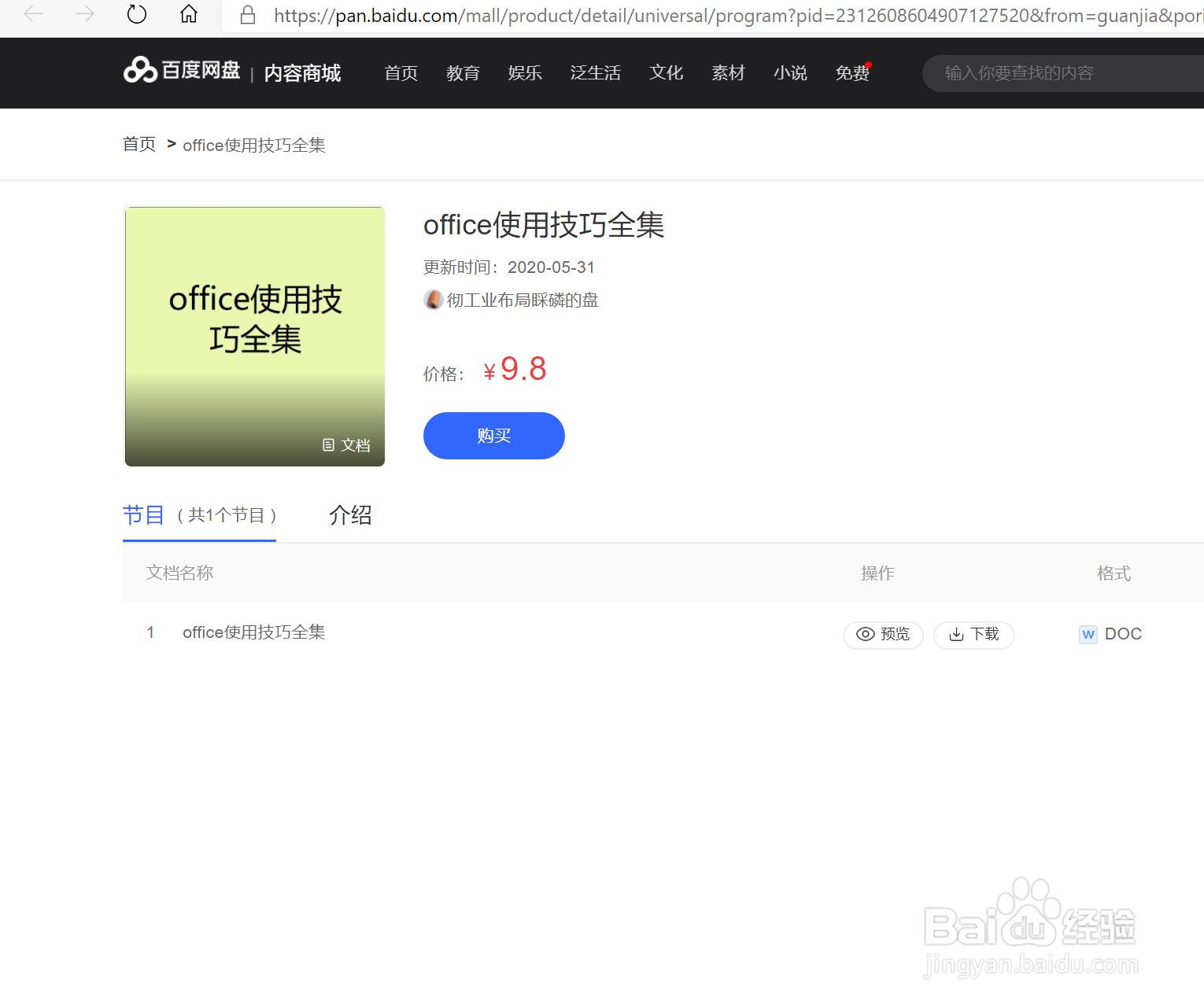Image resolution: width=1204 pixels, height=1006 pixels.
Task: Click the browser back arrow
Action: click(x=33, y=14)
